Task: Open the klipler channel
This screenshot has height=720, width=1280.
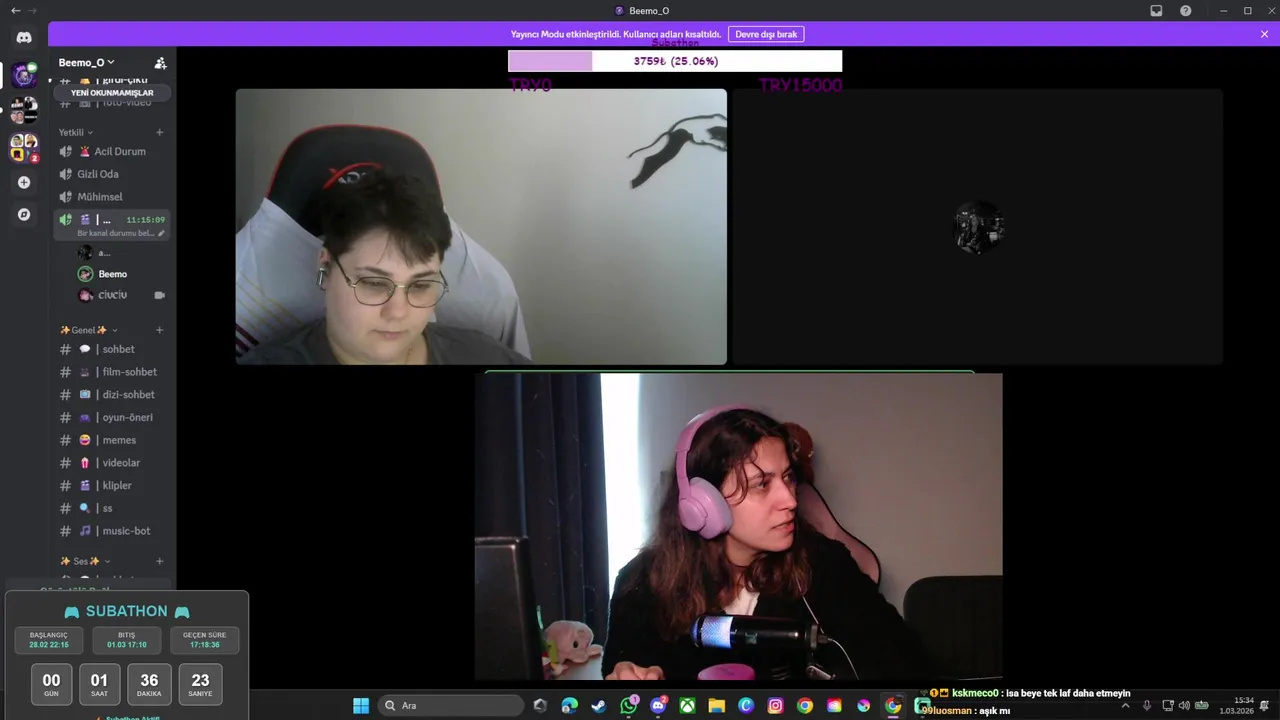Action: click(x=111, y=485)
